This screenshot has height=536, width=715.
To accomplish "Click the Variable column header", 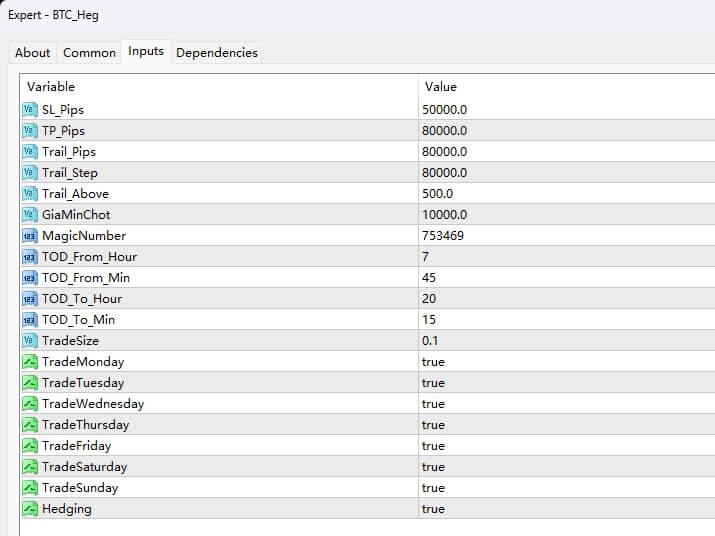I will click(50, 87).
